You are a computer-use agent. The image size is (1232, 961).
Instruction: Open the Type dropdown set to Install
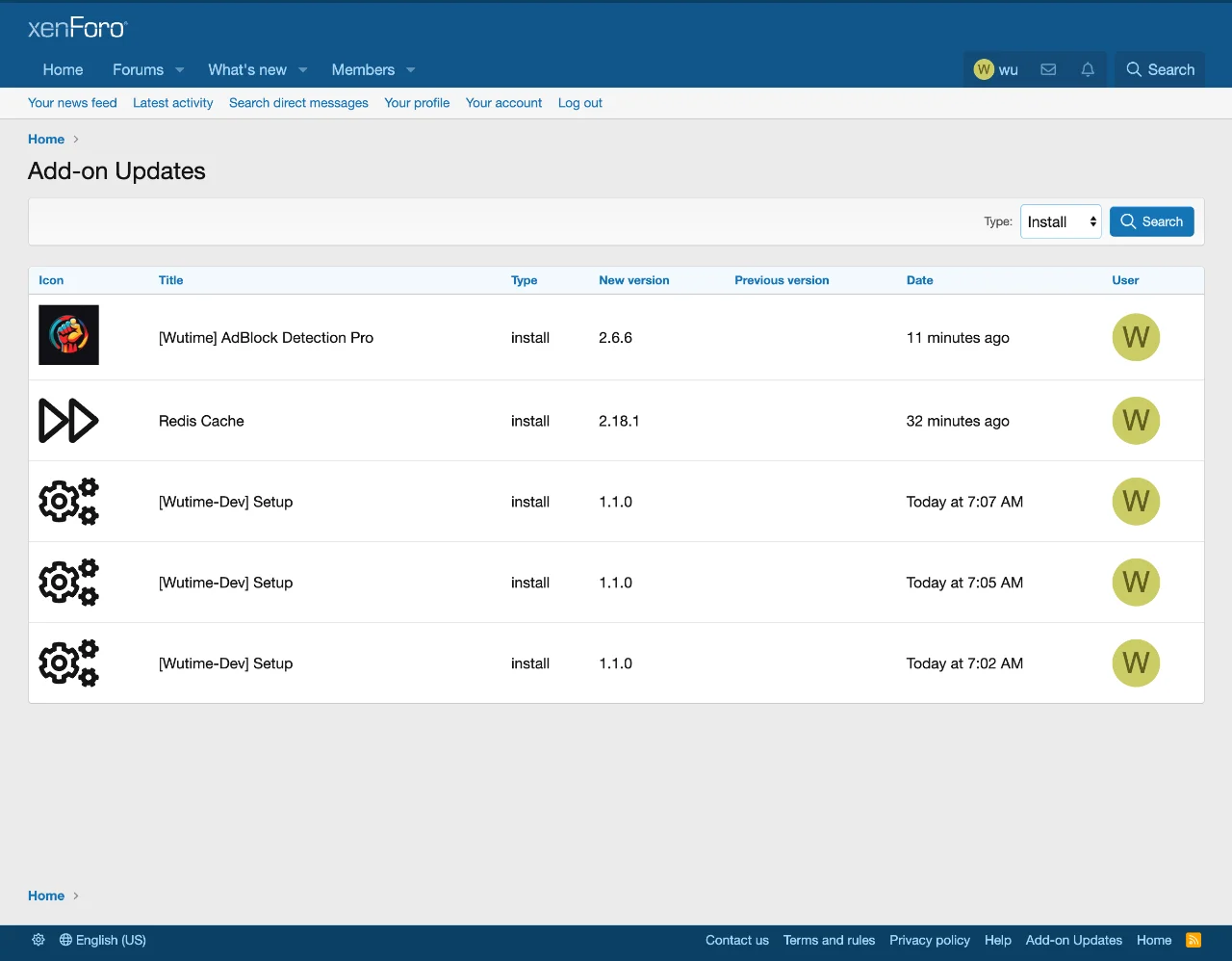(x=1061, y=221)
